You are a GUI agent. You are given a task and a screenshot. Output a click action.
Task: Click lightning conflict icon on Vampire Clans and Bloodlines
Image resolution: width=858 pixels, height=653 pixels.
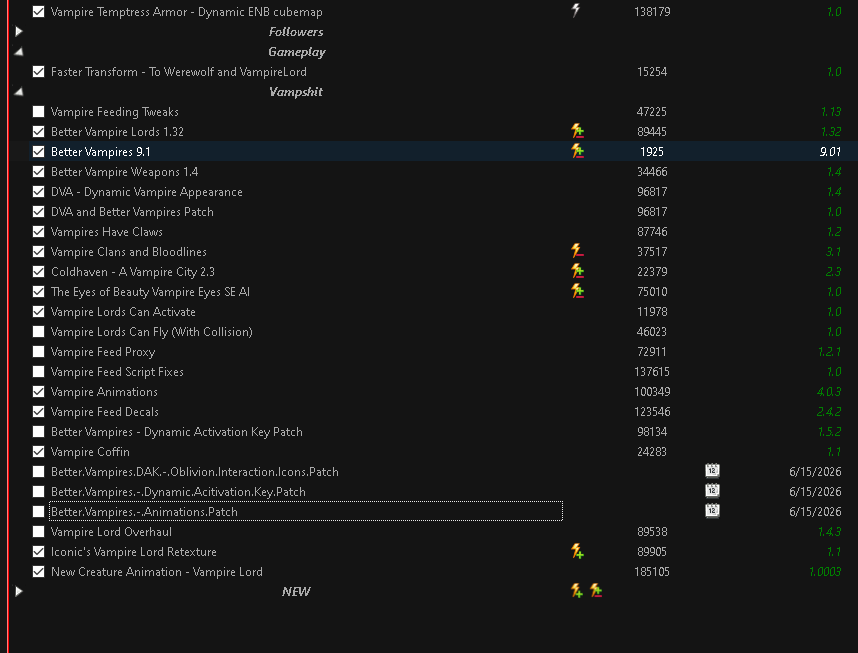click(577, 251)
